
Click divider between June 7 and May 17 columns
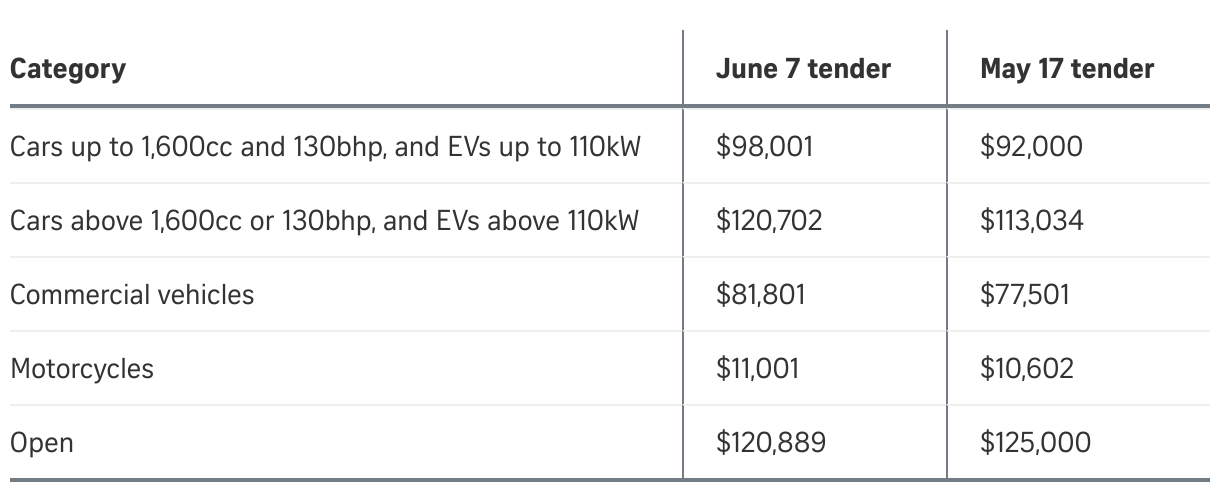947,255
